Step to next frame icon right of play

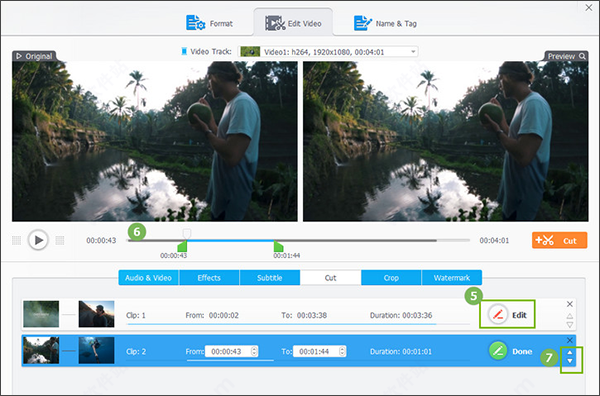[x=60, y=240]
